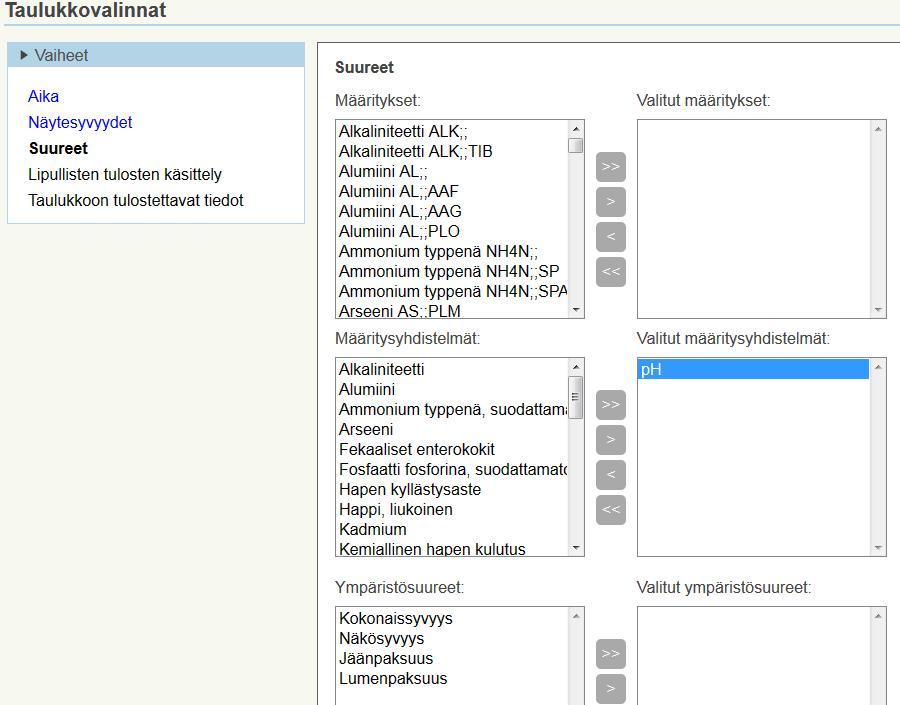Remove selected määritysyhdistelmä with < button
Viewport: 900px width, 705px height.
coord(611,474)
